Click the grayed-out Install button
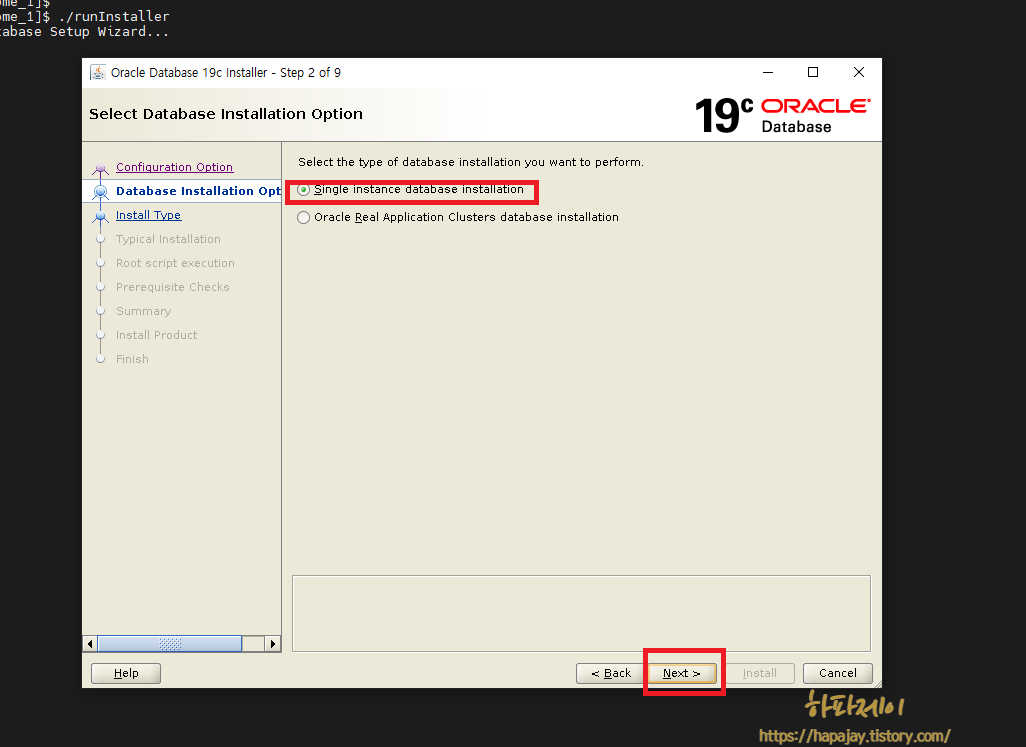Viewport: 1026px width, 747px height. point(760,673)
